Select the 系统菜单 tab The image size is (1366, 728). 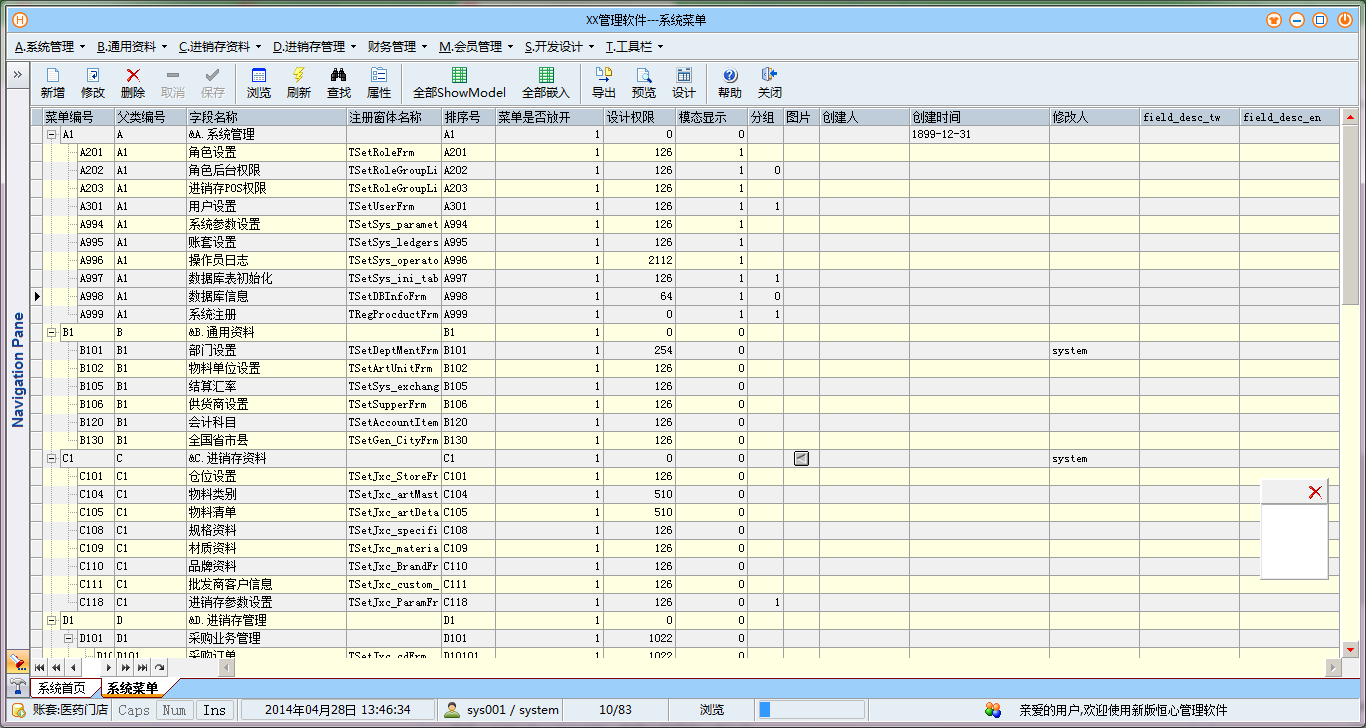[x=133, y=688]
